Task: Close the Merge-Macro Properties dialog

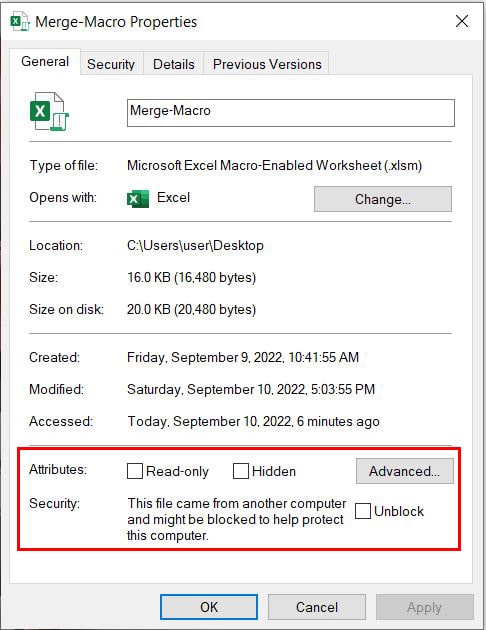Action: tap(462, 21)
